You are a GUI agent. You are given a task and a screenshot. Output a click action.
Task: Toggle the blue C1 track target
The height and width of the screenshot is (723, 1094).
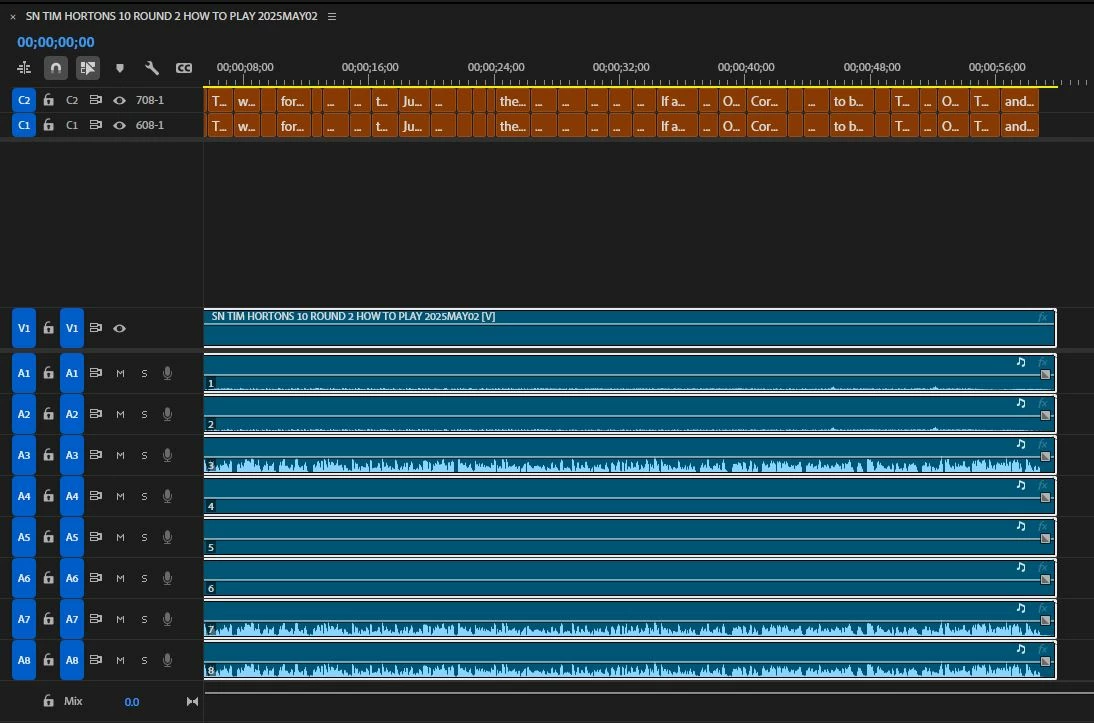[x=24, y=125]
